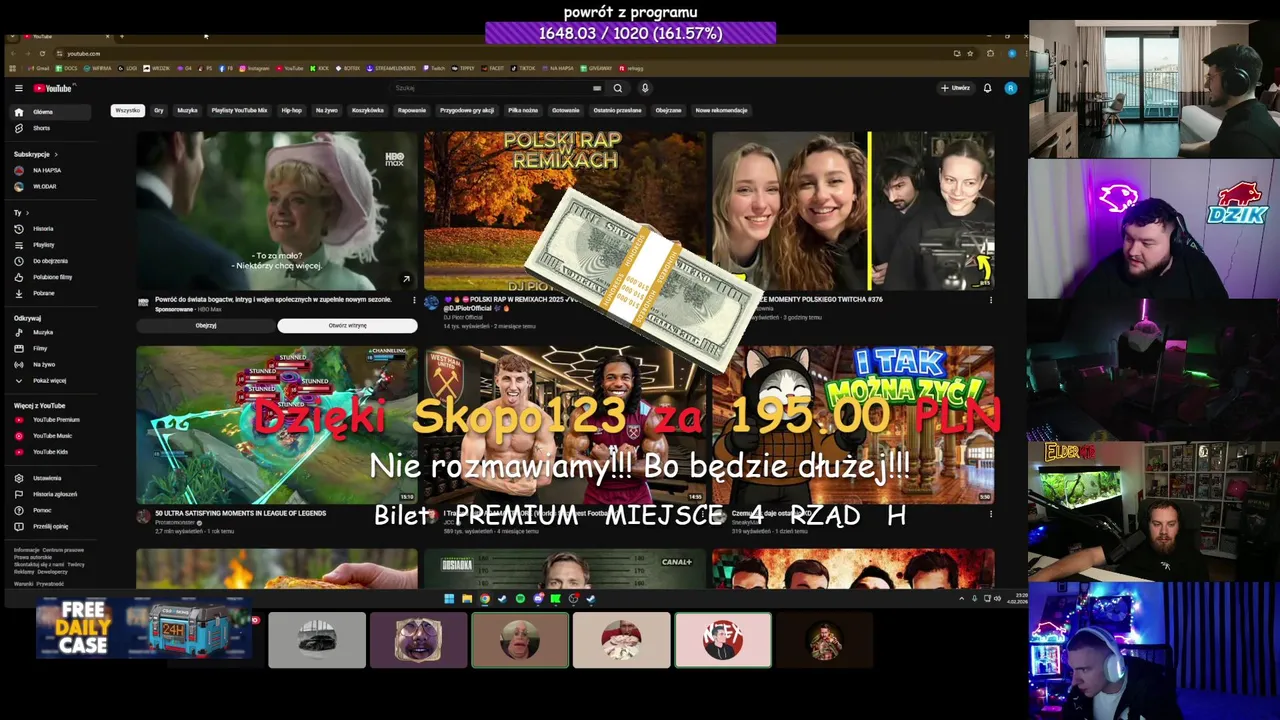Show hidden system tray icons
Screen dimensions: 1280x720
pyautogui.click(x=962, y=599)
